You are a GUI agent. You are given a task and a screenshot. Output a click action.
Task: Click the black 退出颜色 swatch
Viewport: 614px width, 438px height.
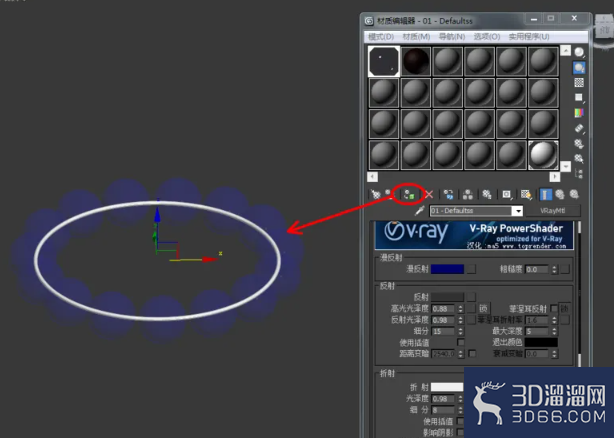click(x=541, y=342)
